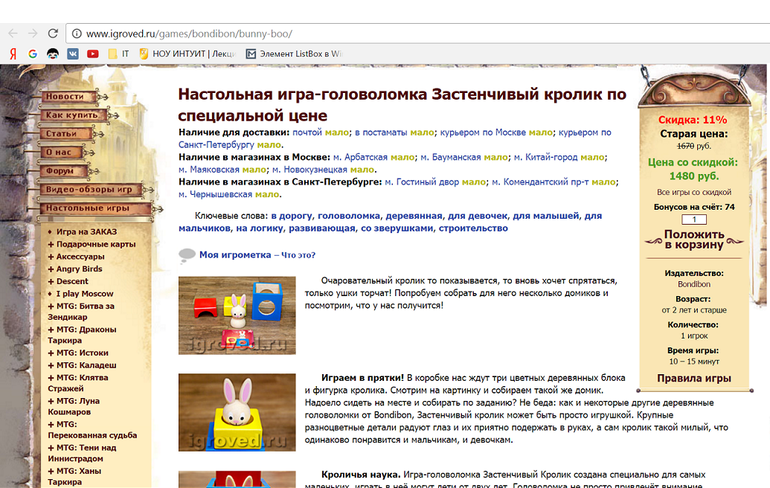Click the browser back arrow
770x488 pixels.
click(x=11, y=32)
